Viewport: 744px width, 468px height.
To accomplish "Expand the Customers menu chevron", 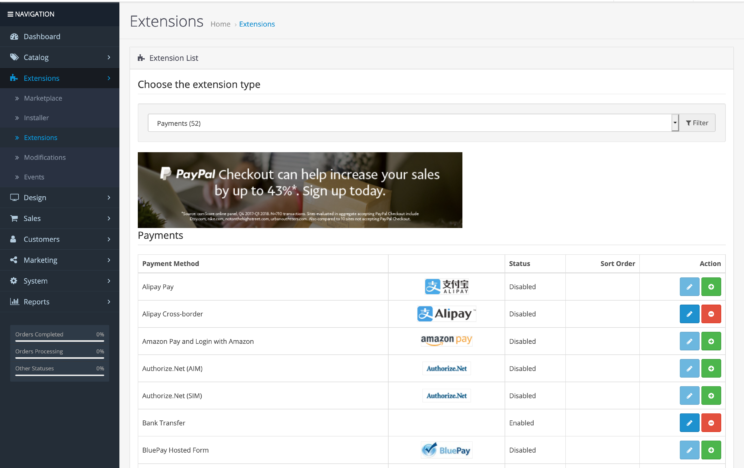I will [x=109, y=239].
